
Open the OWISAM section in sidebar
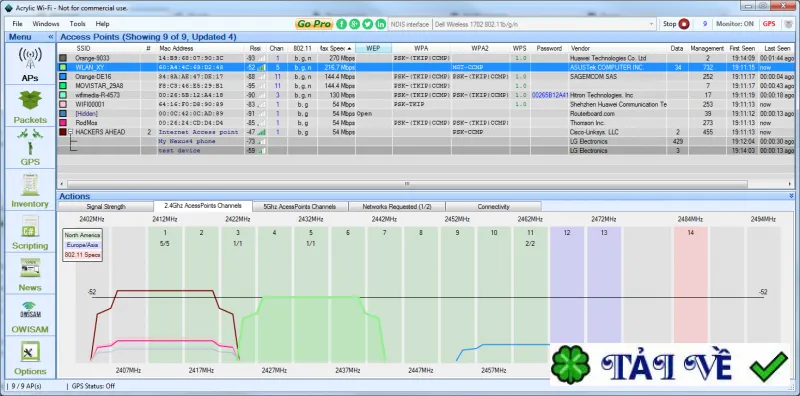tap(30, 316)
